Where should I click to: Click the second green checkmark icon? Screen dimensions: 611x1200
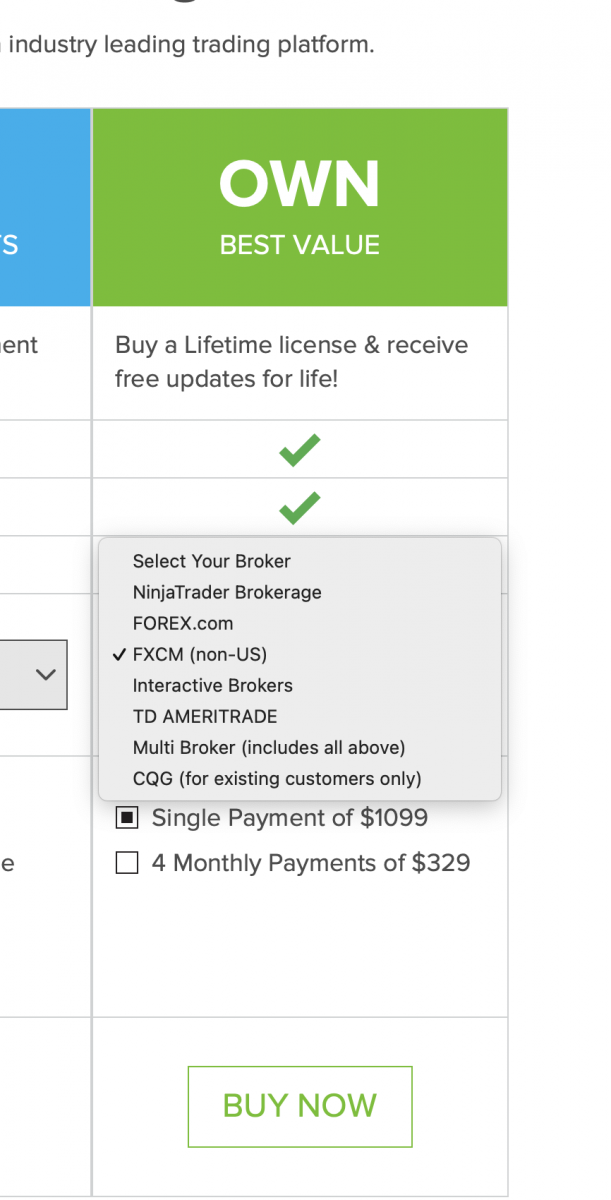coord(300,508)
